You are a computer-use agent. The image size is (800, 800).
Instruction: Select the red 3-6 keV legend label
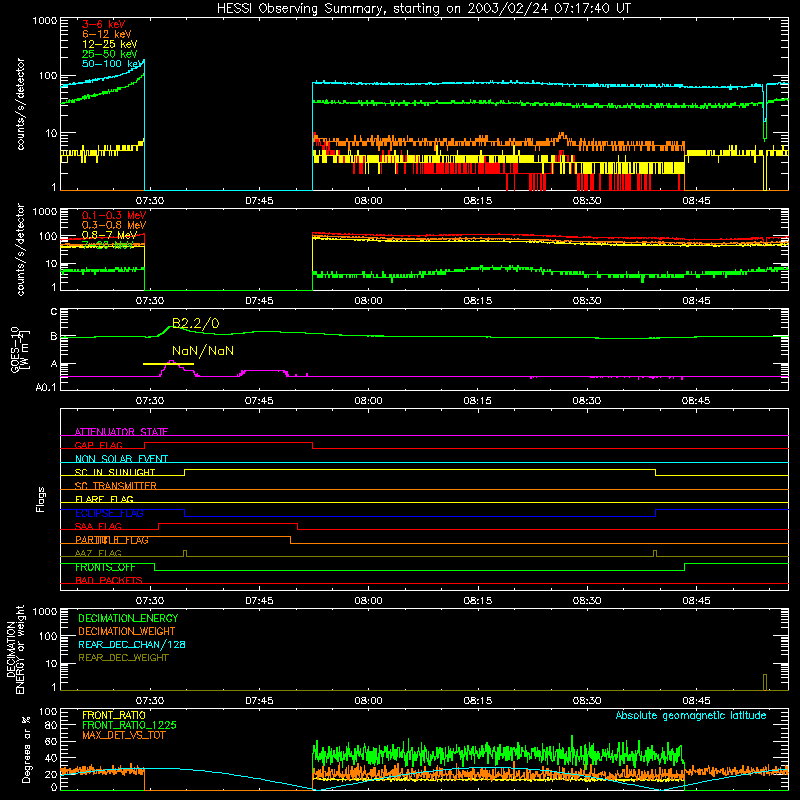point(104,24)
